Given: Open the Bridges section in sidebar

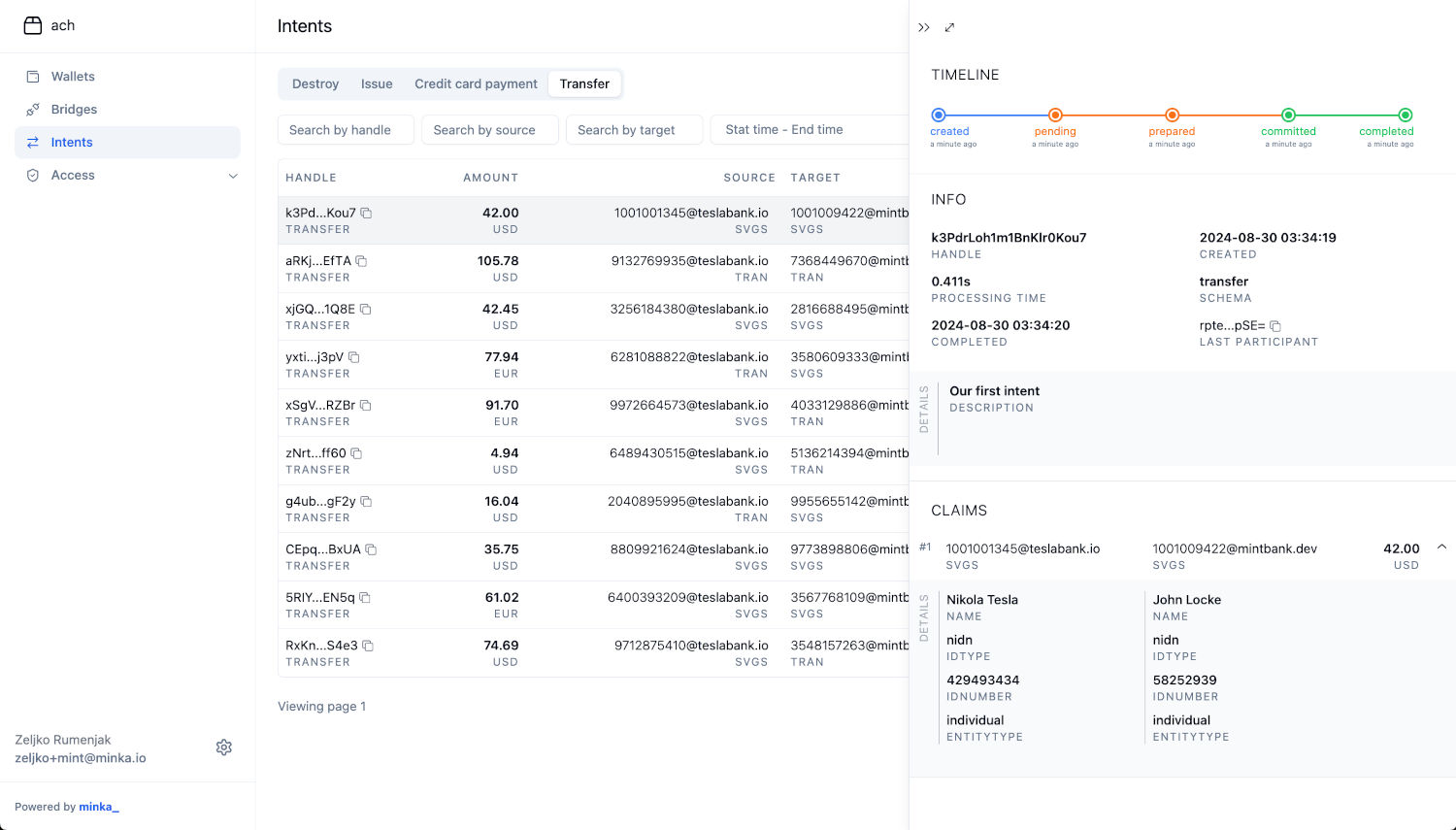Looking at the screenshot, I should tap(74, 109).
